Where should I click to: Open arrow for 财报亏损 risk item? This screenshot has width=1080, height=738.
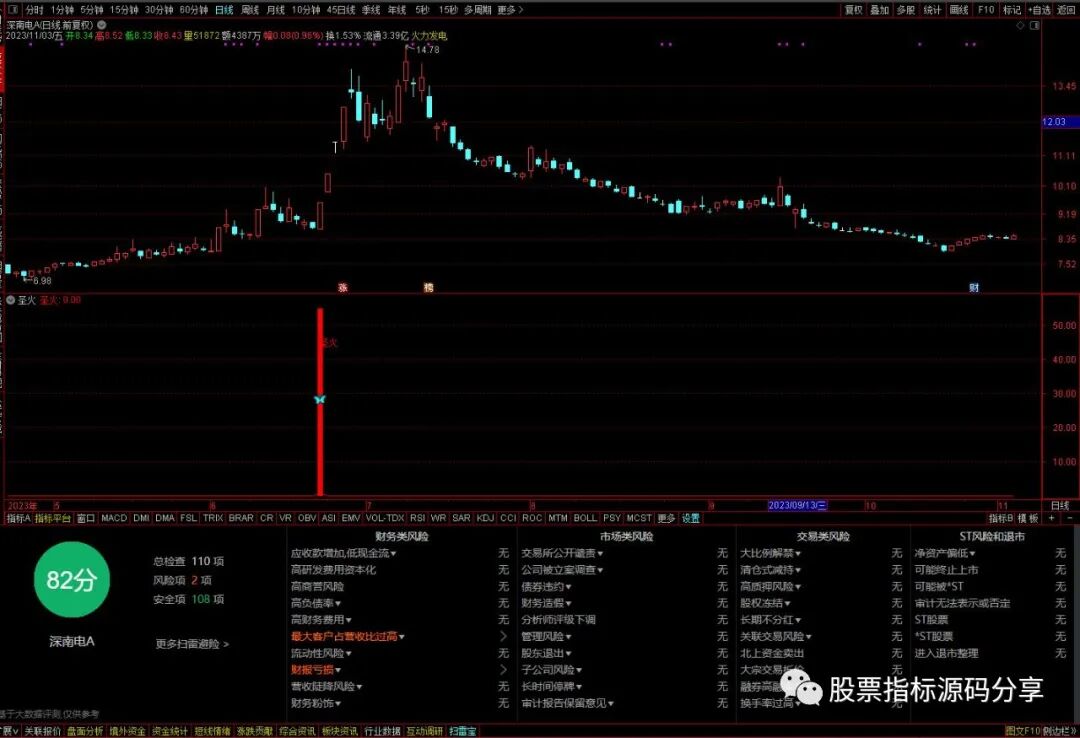click(503, 669)
